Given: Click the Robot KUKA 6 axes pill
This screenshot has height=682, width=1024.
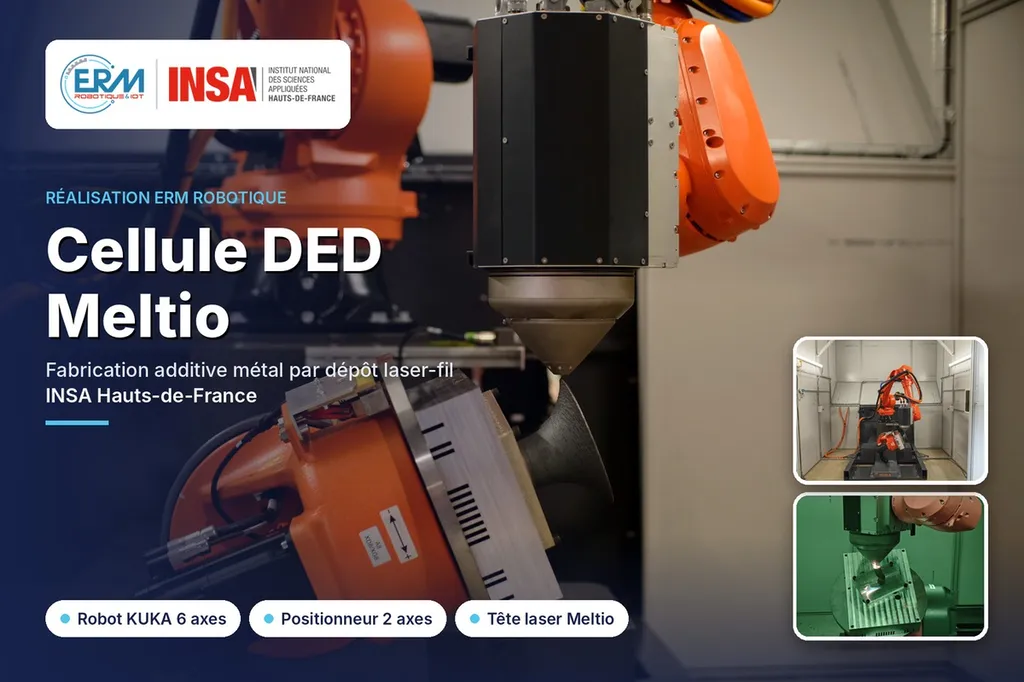Looking at the screenshot, I should point(143,619).
